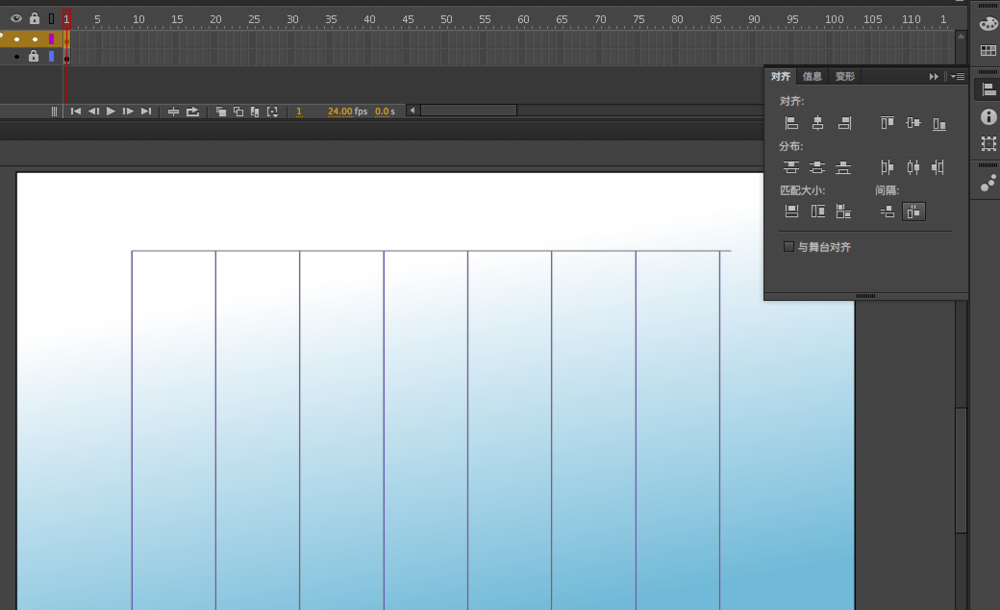Viewport: 1000px width, 610px height.
Task: Click the align top edge icon
Action: pyautogui.click(x=887, y=123)
